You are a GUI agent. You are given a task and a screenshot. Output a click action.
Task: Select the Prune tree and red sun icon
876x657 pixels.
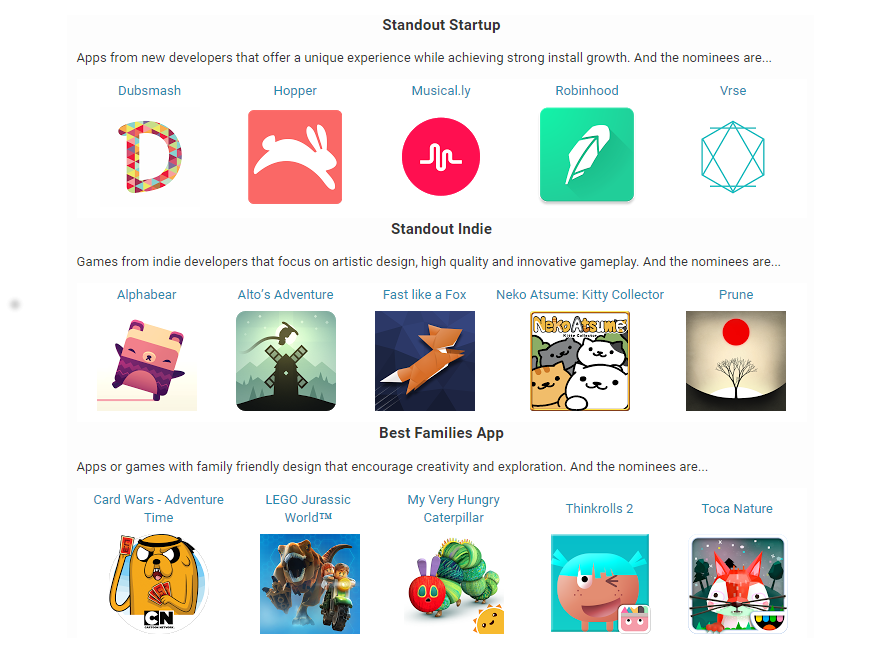736,361
